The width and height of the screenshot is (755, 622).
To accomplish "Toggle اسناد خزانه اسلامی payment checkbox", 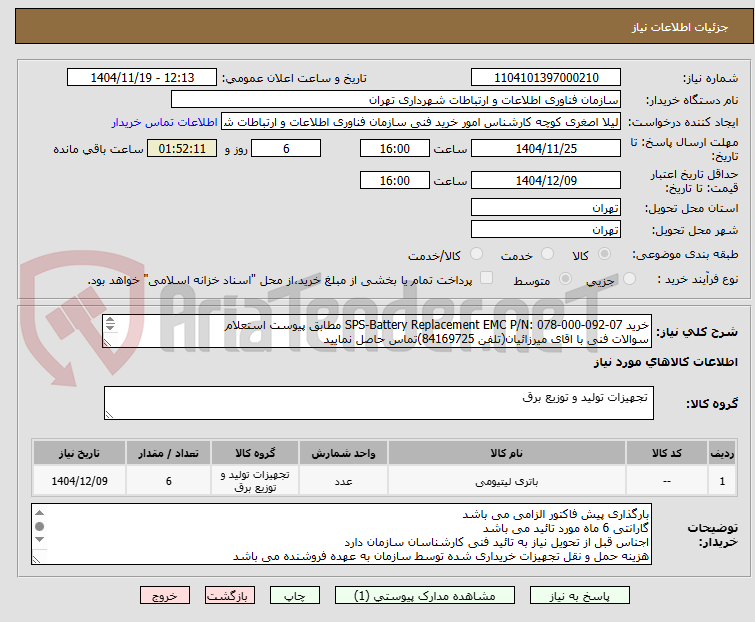I will [487, 278].
